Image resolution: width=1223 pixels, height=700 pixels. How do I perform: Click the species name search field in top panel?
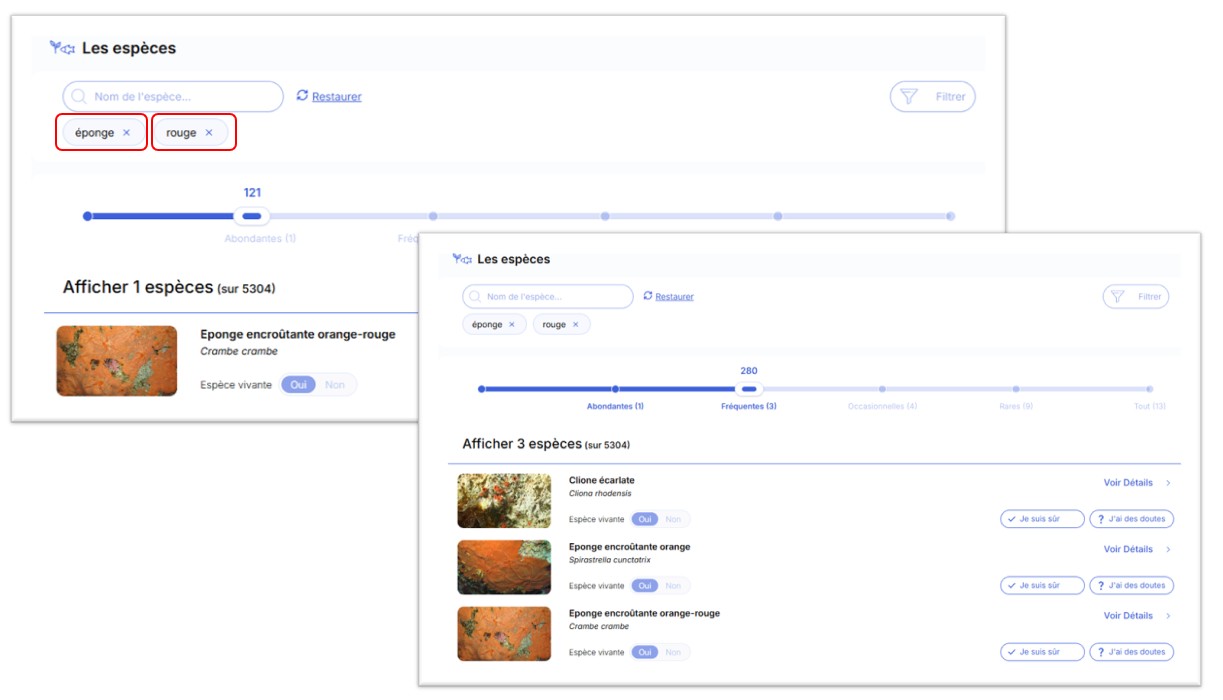[173, 97]
